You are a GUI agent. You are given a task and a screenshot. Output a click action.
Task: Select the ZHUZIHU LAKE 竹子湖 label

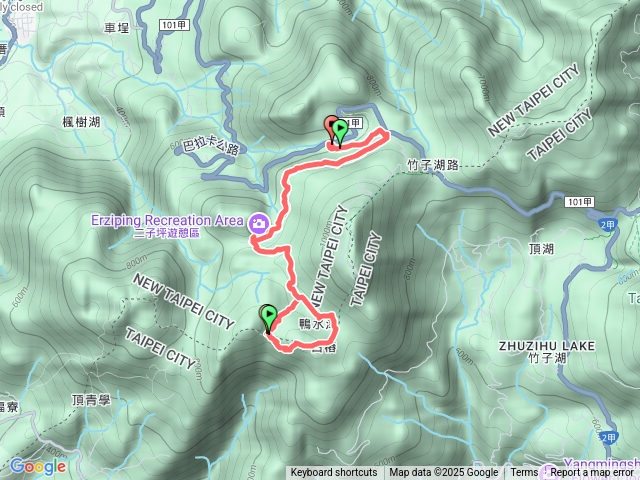tap(547, 352)
